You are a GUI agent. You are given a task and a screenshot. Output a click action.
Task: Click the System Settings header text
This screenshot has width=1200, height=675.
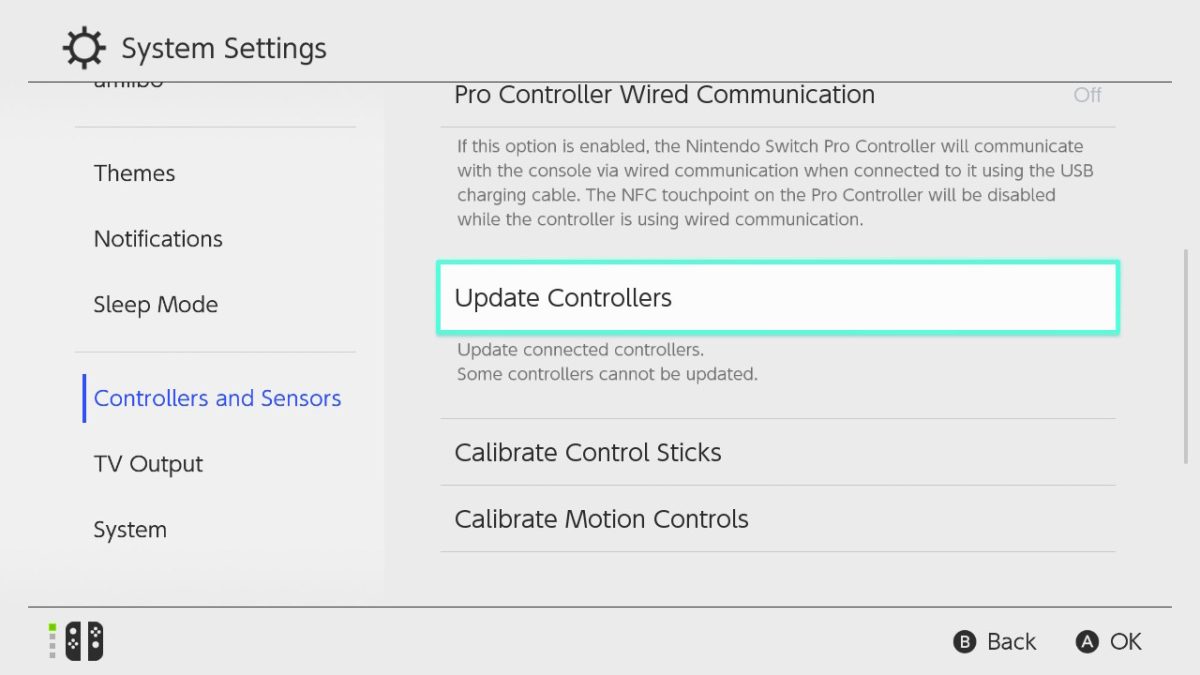pyautogui.click(x=224, y=47)
